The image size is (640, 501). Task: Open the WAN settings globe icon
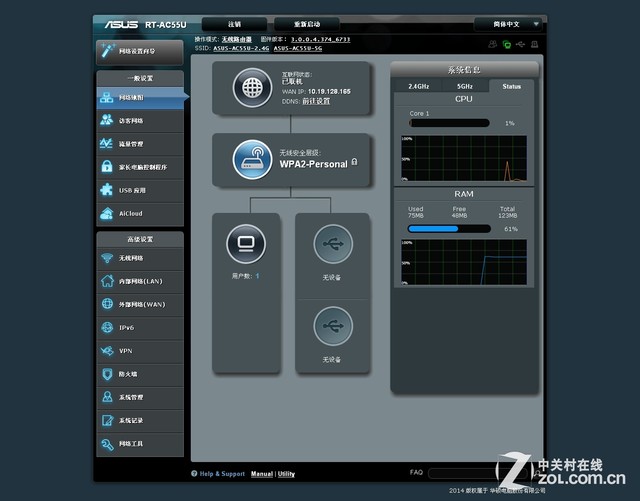107,304
